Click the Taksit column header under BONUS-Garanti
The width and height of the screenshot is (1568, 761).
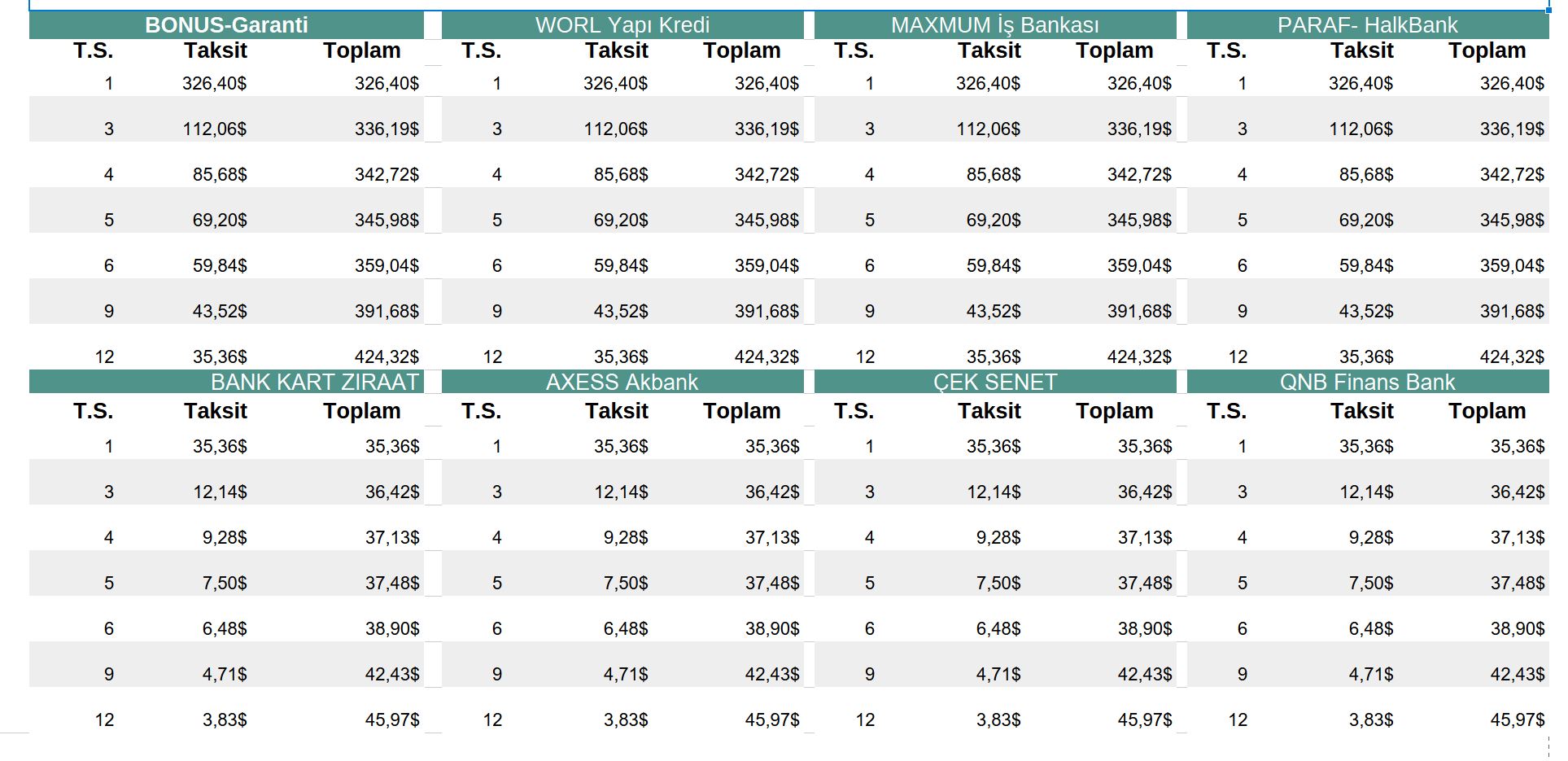point(215,50)
